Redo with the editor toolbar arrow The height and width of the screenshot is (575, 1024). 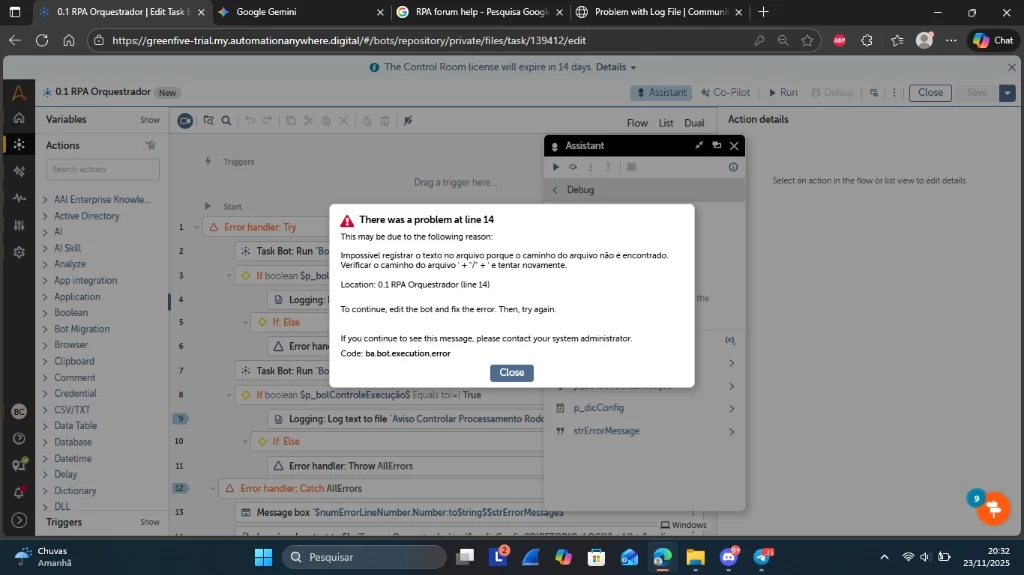point(267,121)
